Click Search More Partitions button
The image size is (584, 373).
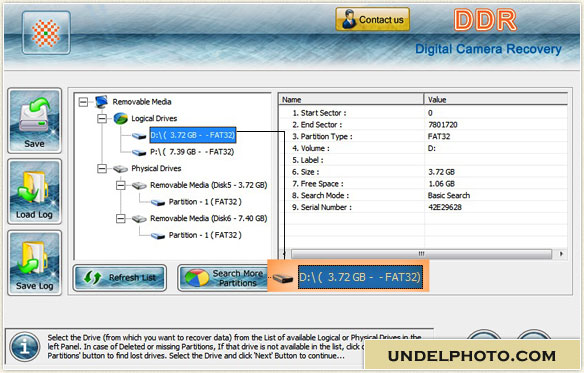pyautogui.click(x=223, y=278)
